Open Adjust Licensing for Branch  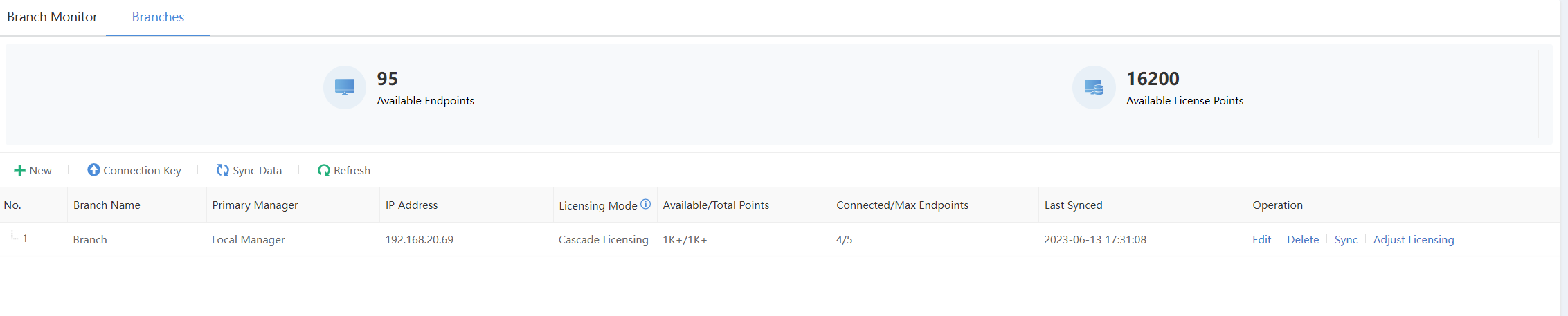pyautogui.click(x=1414, y=239)
